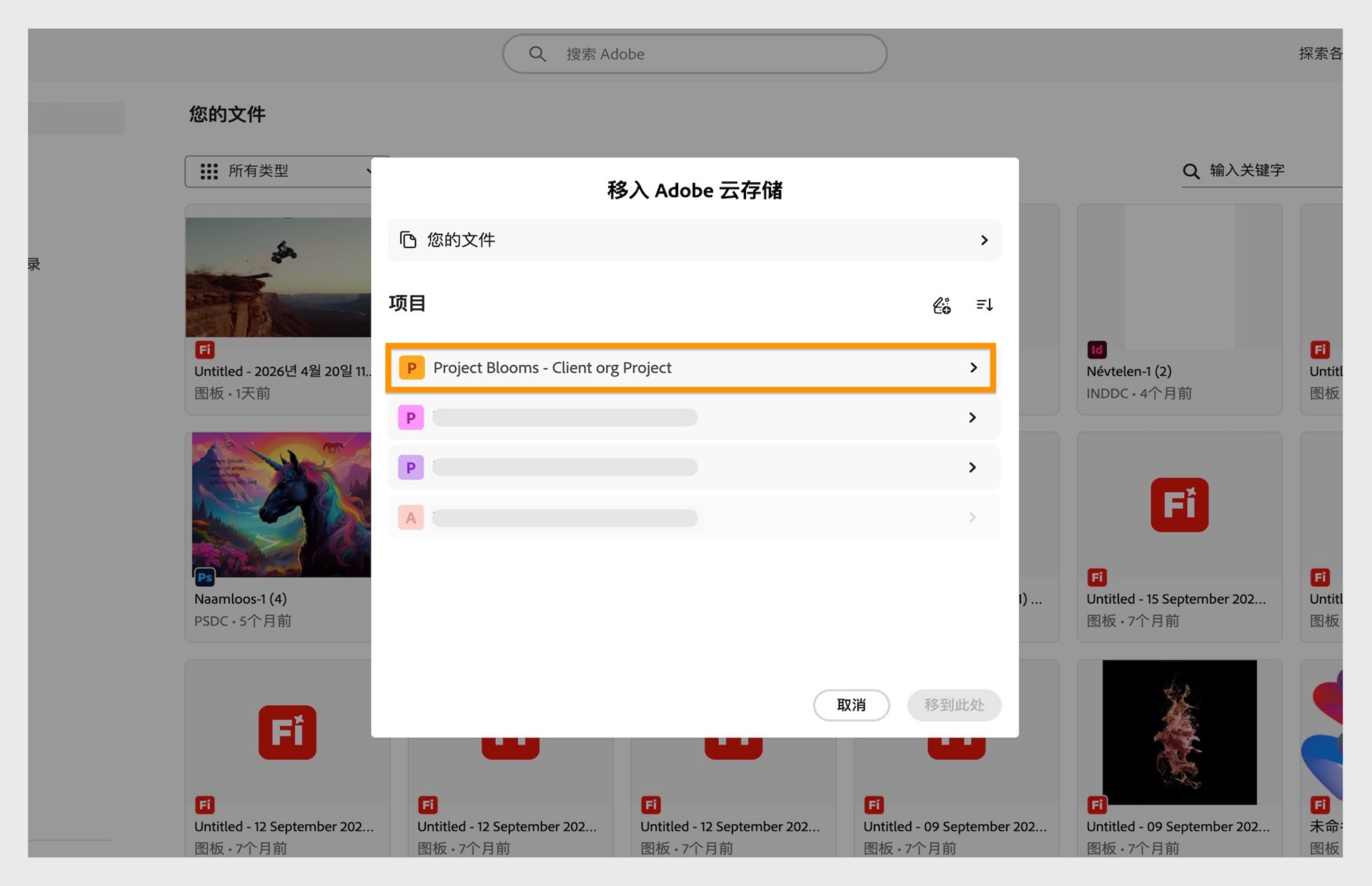Click the file name Untitled - 2026년 4월 20일
The image size is (1372, 886).
(x=283, y=372)
